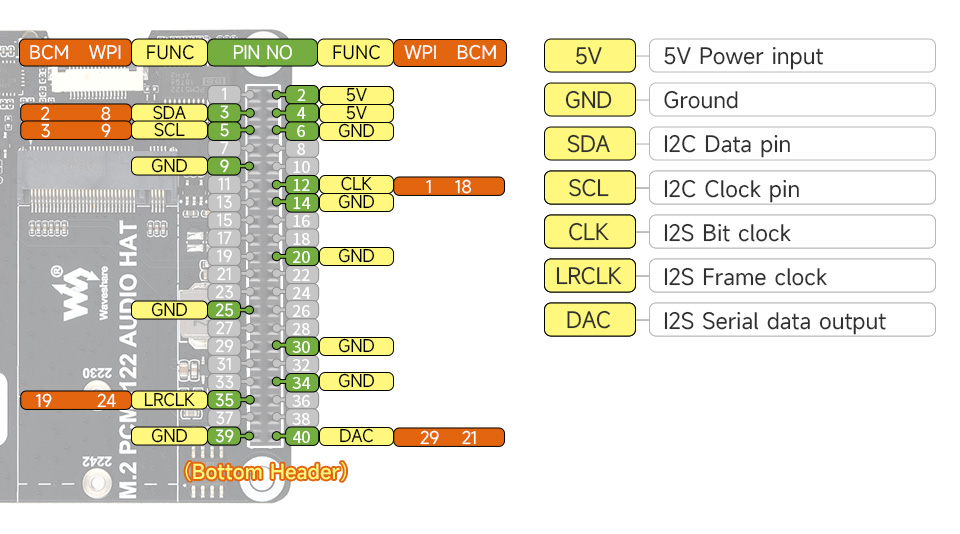Click the orange '3 9' BCM/WPI bar
960x534 pixels.
point(75,131)
